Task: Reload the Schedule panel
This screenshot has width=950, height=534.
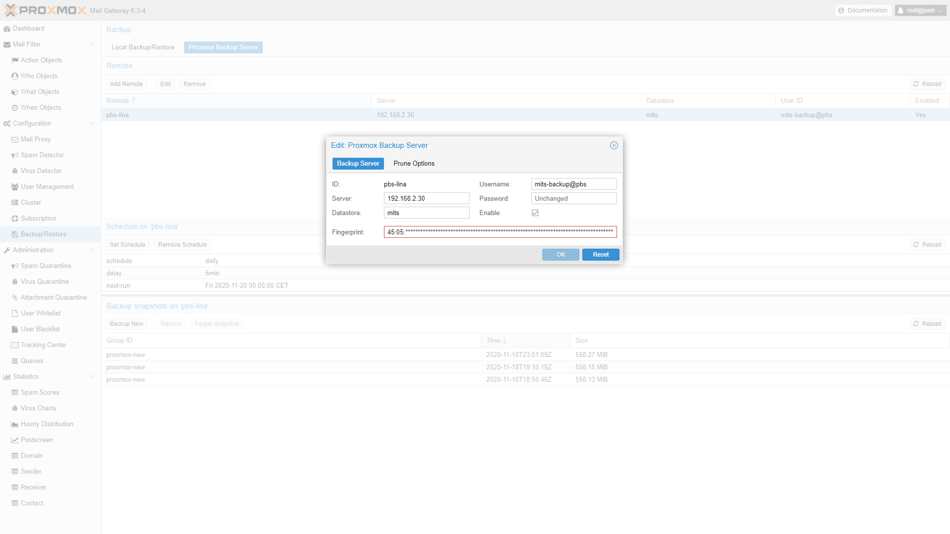Action: (928, 244)
